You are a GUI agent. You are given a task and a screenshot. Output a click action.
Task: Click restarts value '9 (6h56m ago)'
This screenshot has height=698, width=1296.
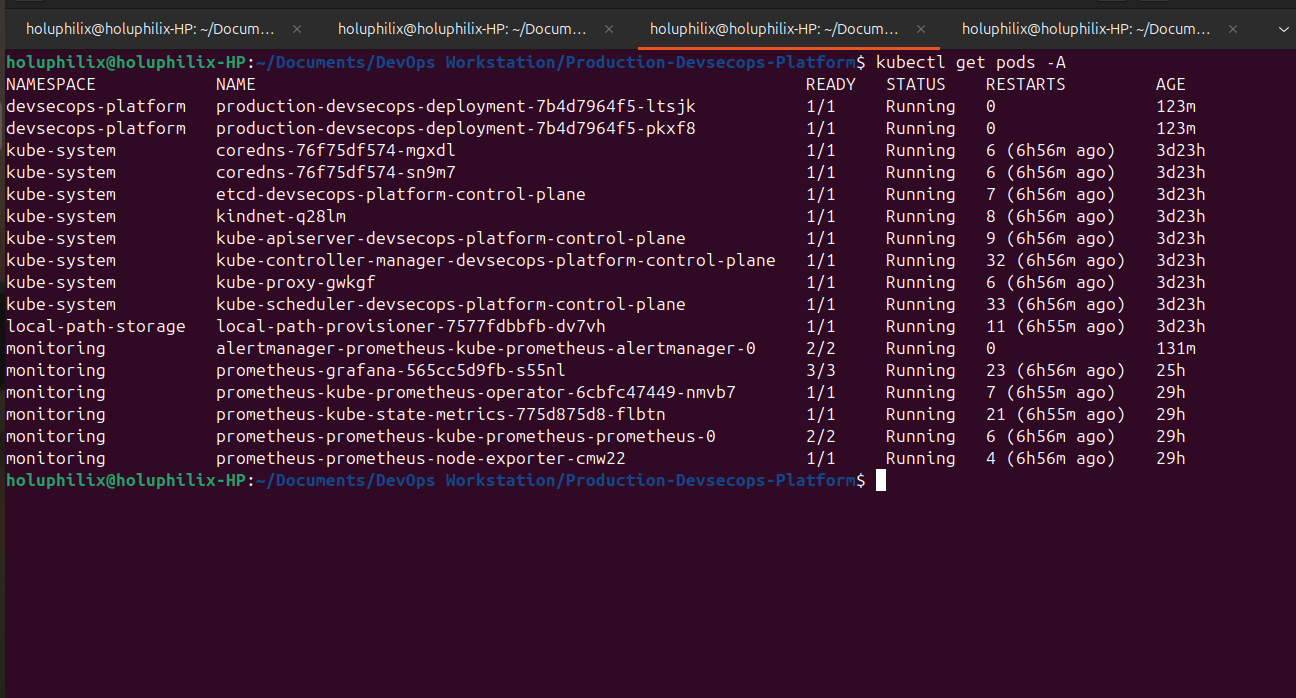[1051, 238]
